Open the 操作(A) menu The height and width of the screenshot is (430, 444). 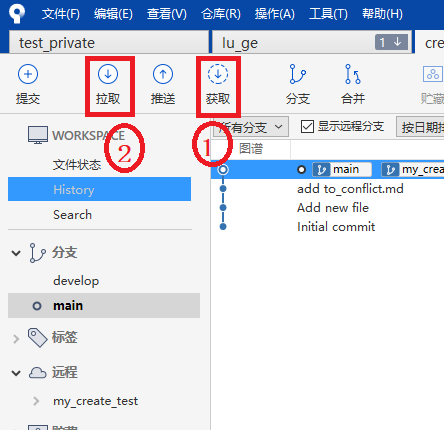click(275, 14)
